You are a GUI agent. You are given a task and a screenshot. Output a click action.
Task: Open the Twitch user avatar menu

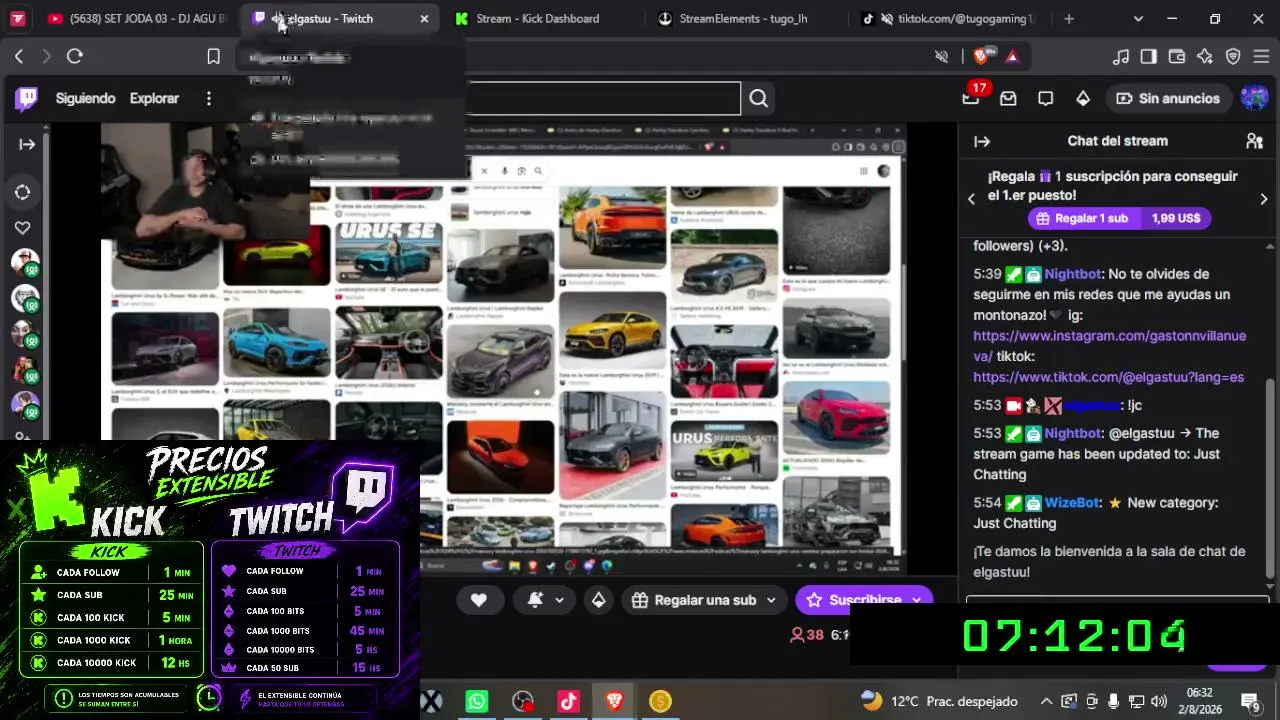(x=1254, y=98)
